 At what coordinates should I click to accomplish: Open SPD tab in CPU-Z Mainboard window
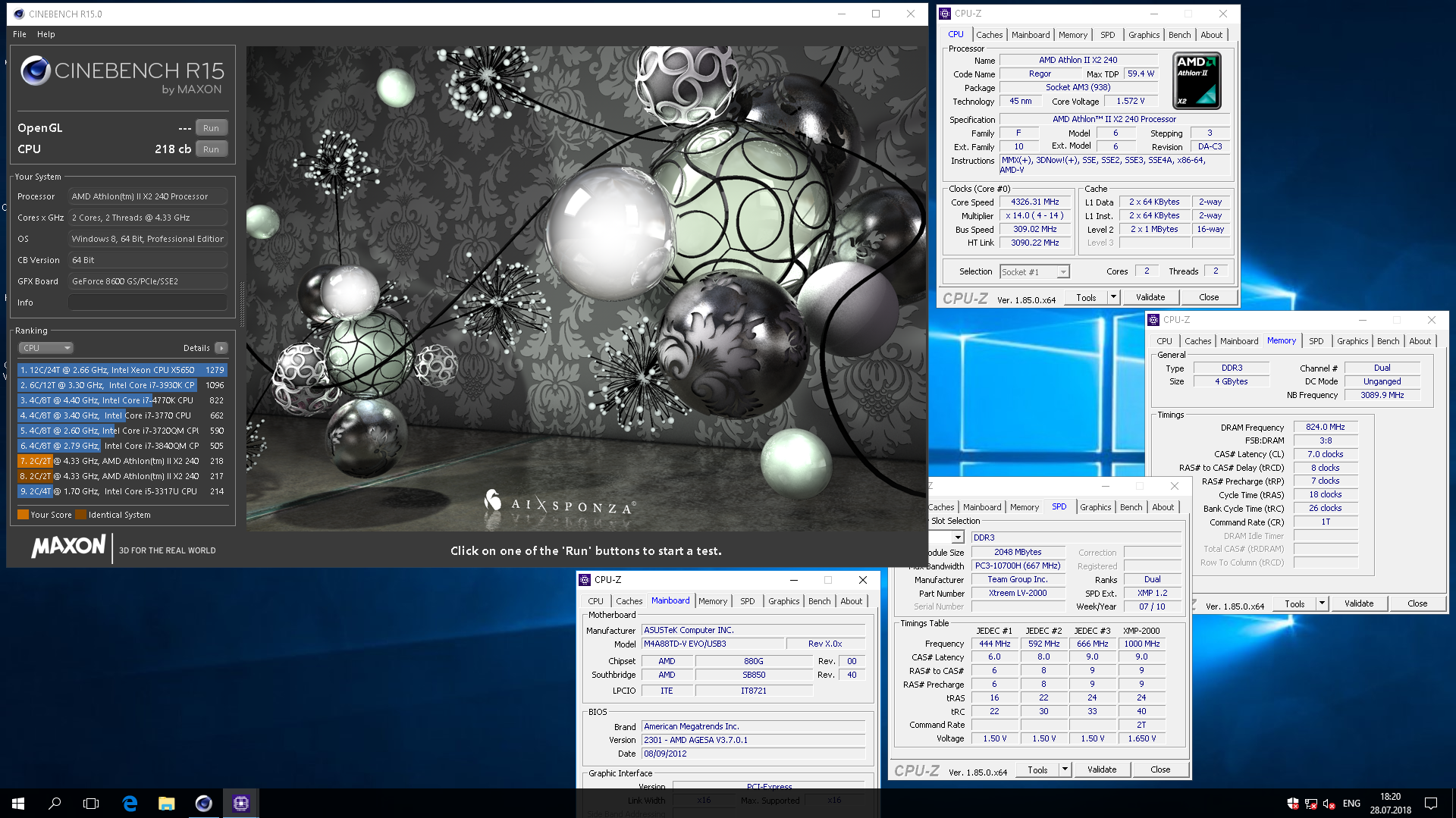[748, 601]
